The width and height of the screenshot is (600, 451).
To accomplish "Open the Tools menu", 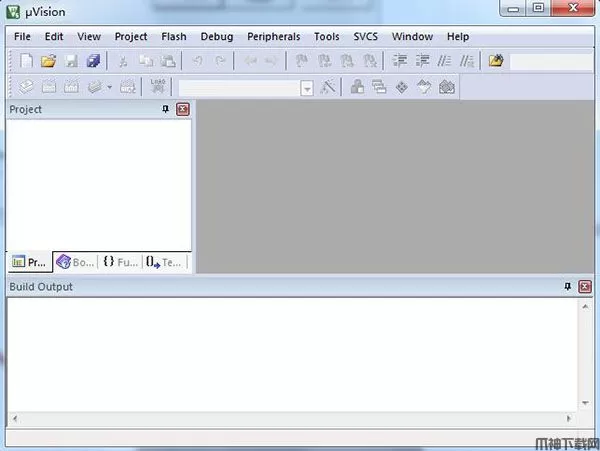I will pos(326,37).
